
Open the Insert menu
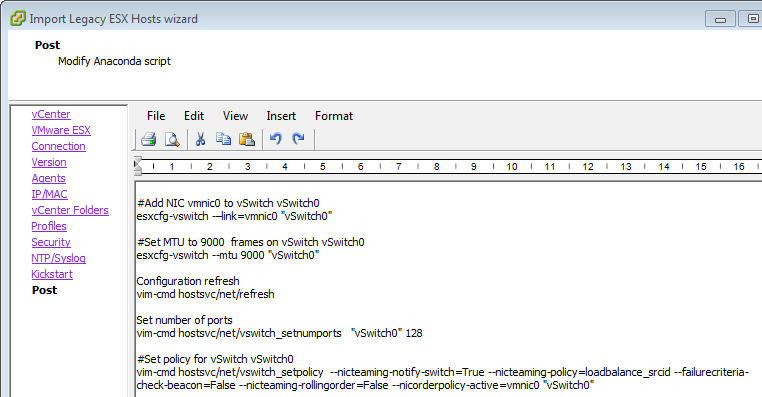tap(281, 116)
